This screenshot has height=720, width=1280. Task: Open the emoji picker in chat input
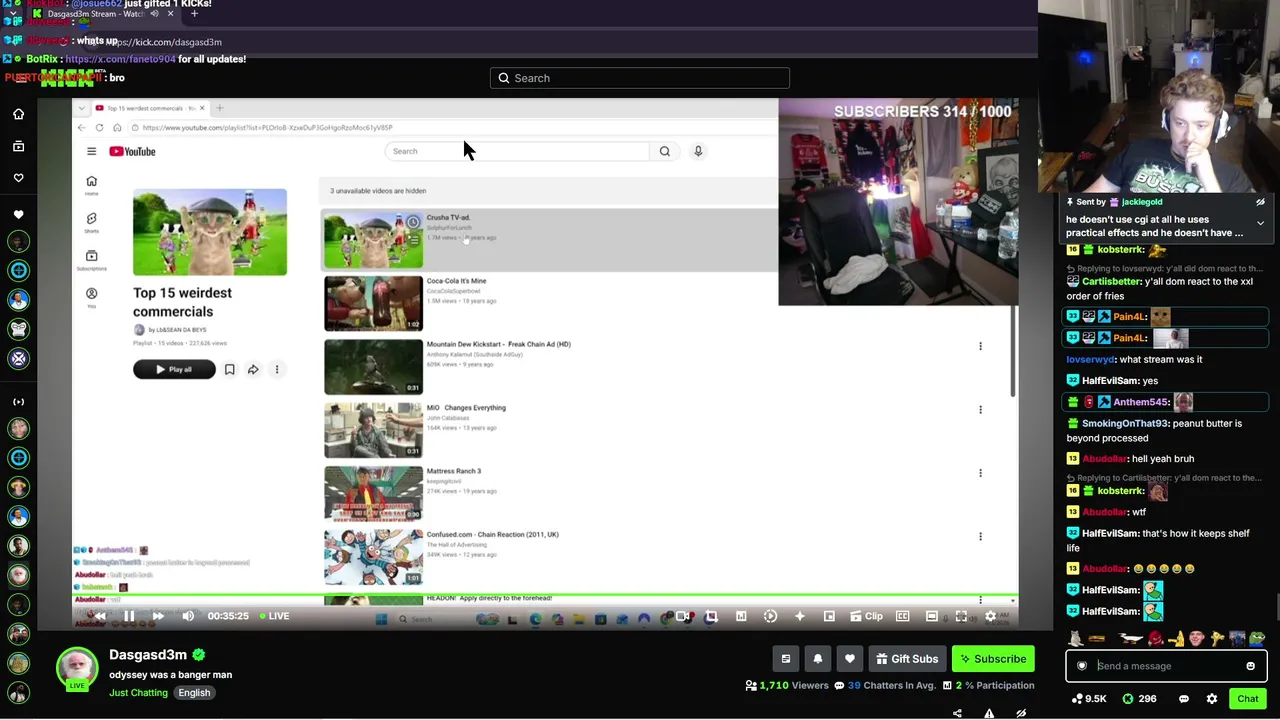coord(1250,666)
